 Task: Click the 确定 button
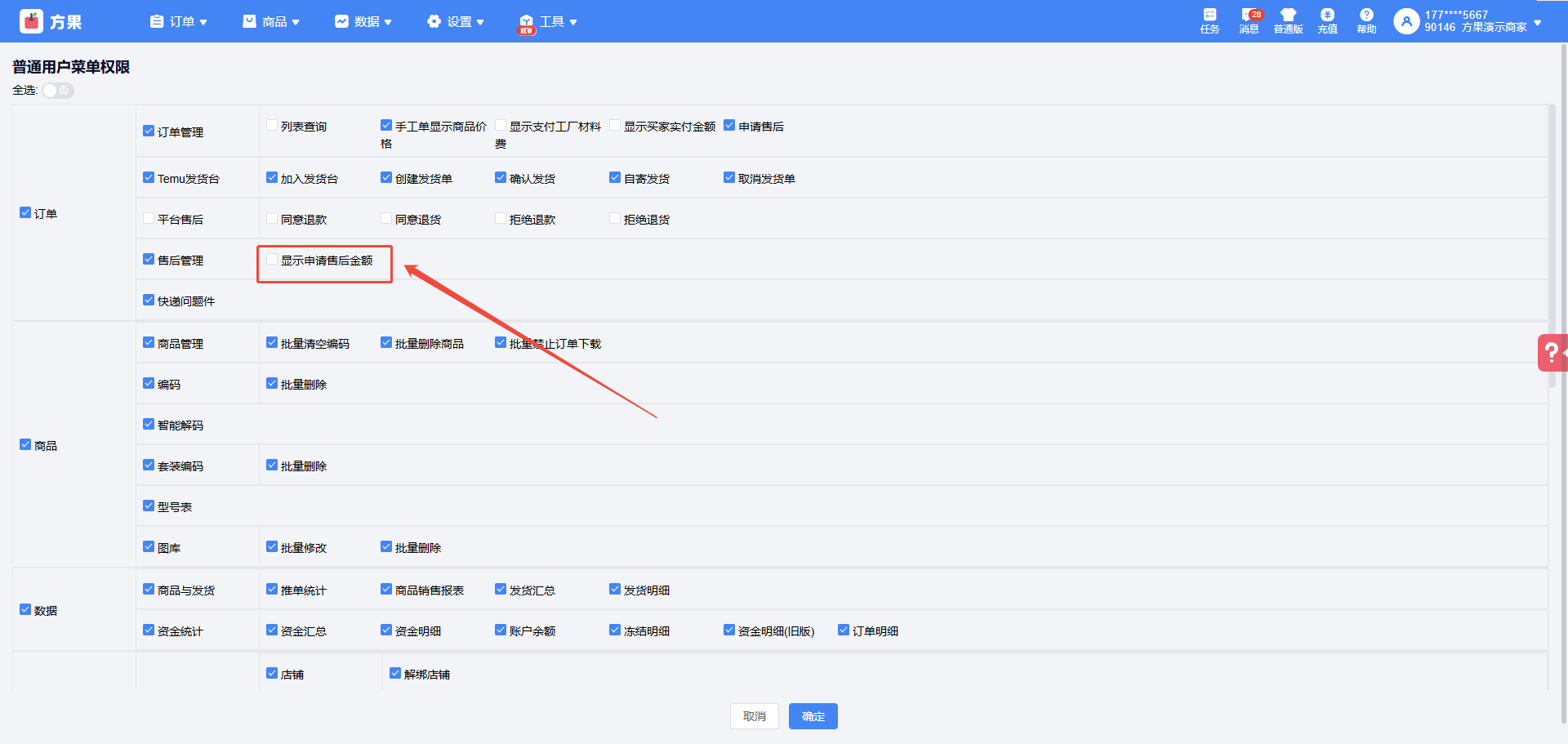pyautogui.click(x=813, y=716)
